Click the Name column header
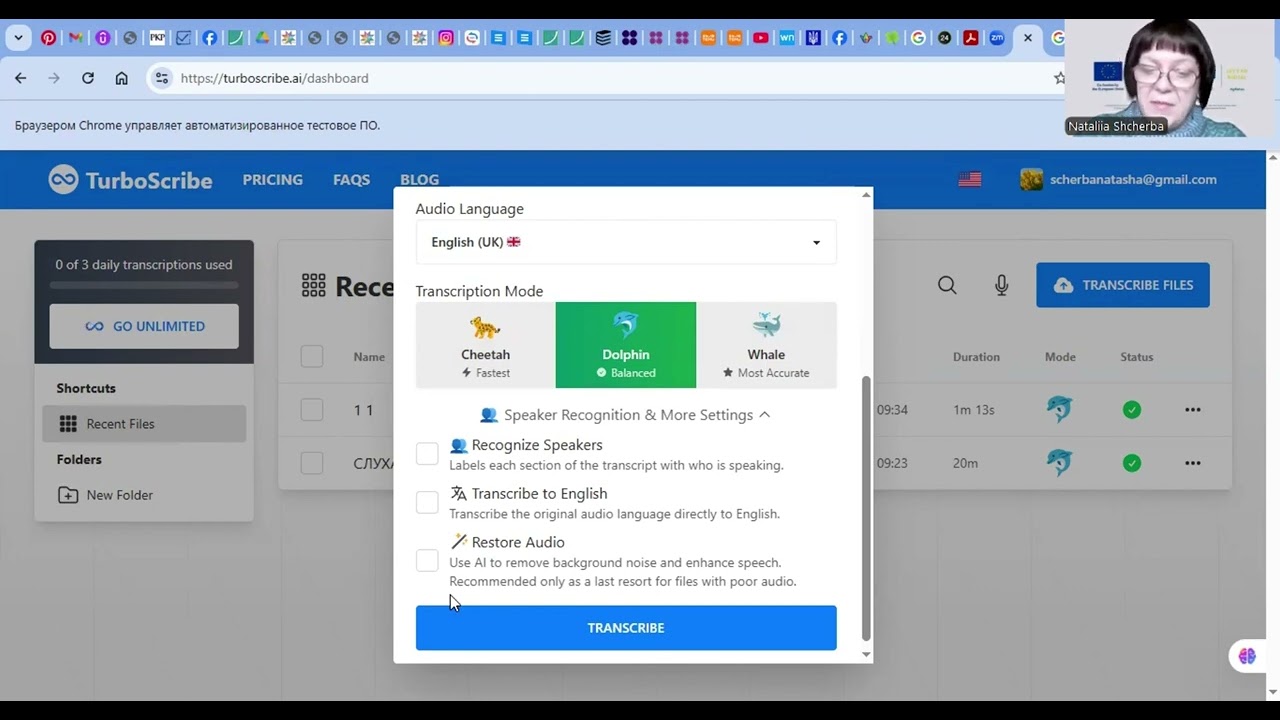This screenshot has height=720, width=1280. (369, 357)
